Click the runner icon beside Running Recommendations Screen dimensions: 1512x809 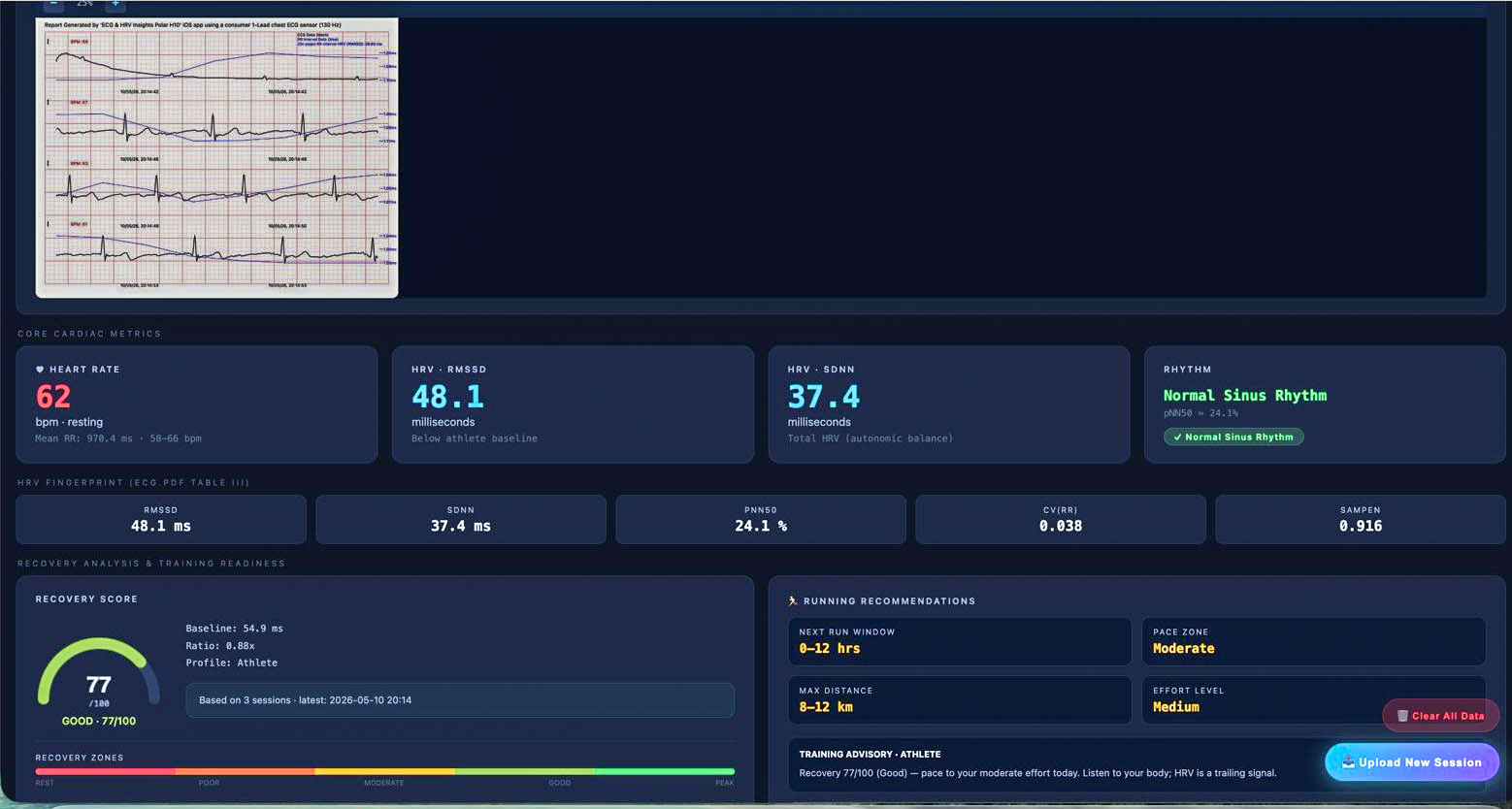pyautogui.click(x=793, y=601)
